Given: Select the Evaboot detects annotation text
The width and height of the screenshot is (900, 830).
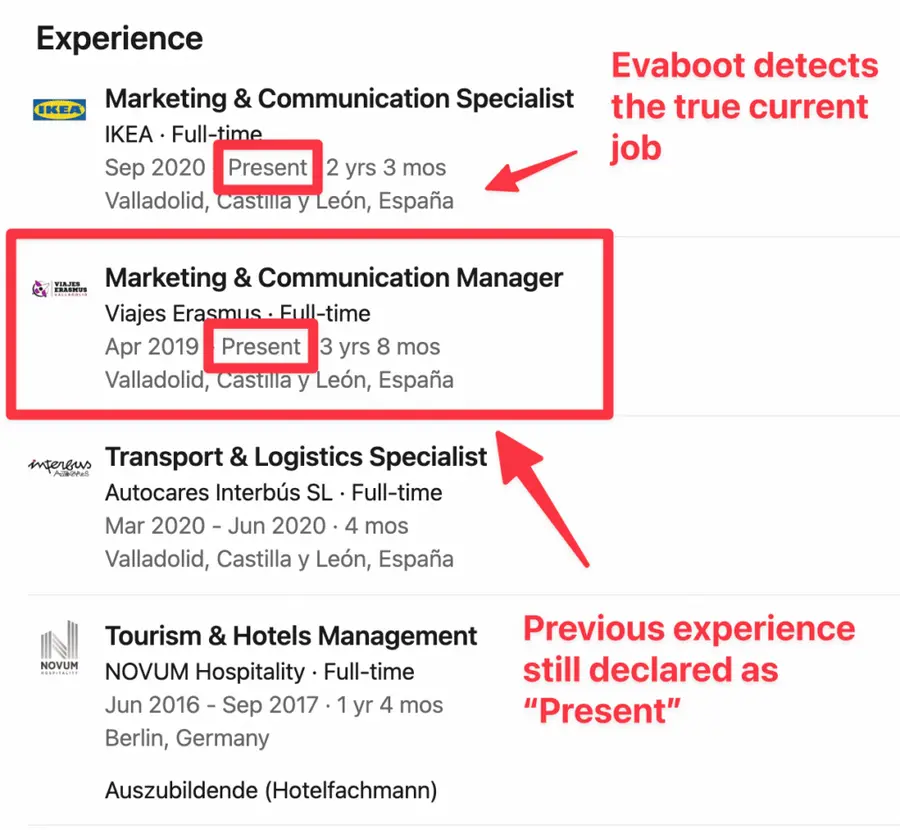Looking at the screenshot, I should click(744, 106).
